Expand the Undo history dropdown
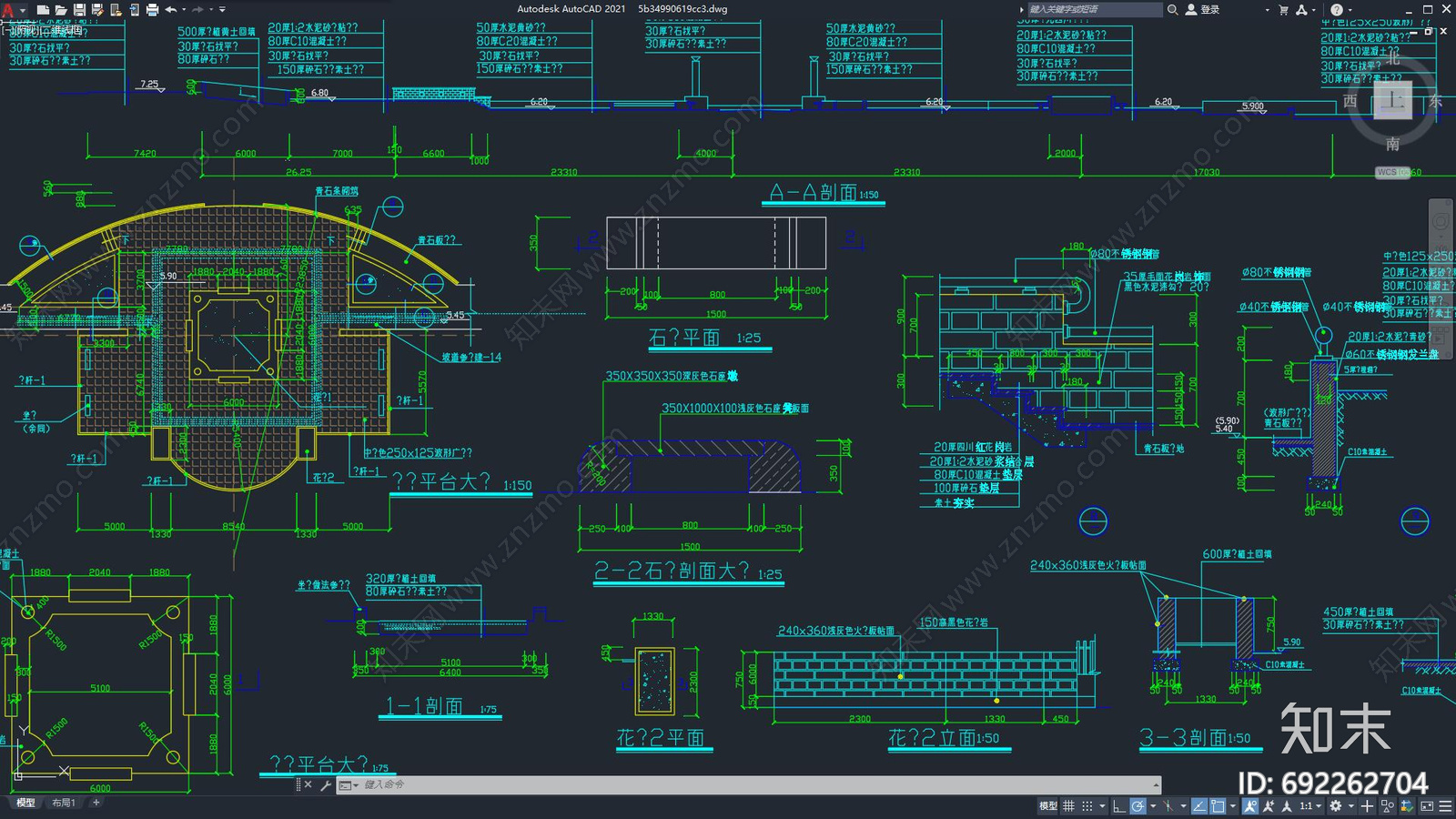Viewport: 1456px width, 819px height. pyautogui.click(x=184, y=10)
